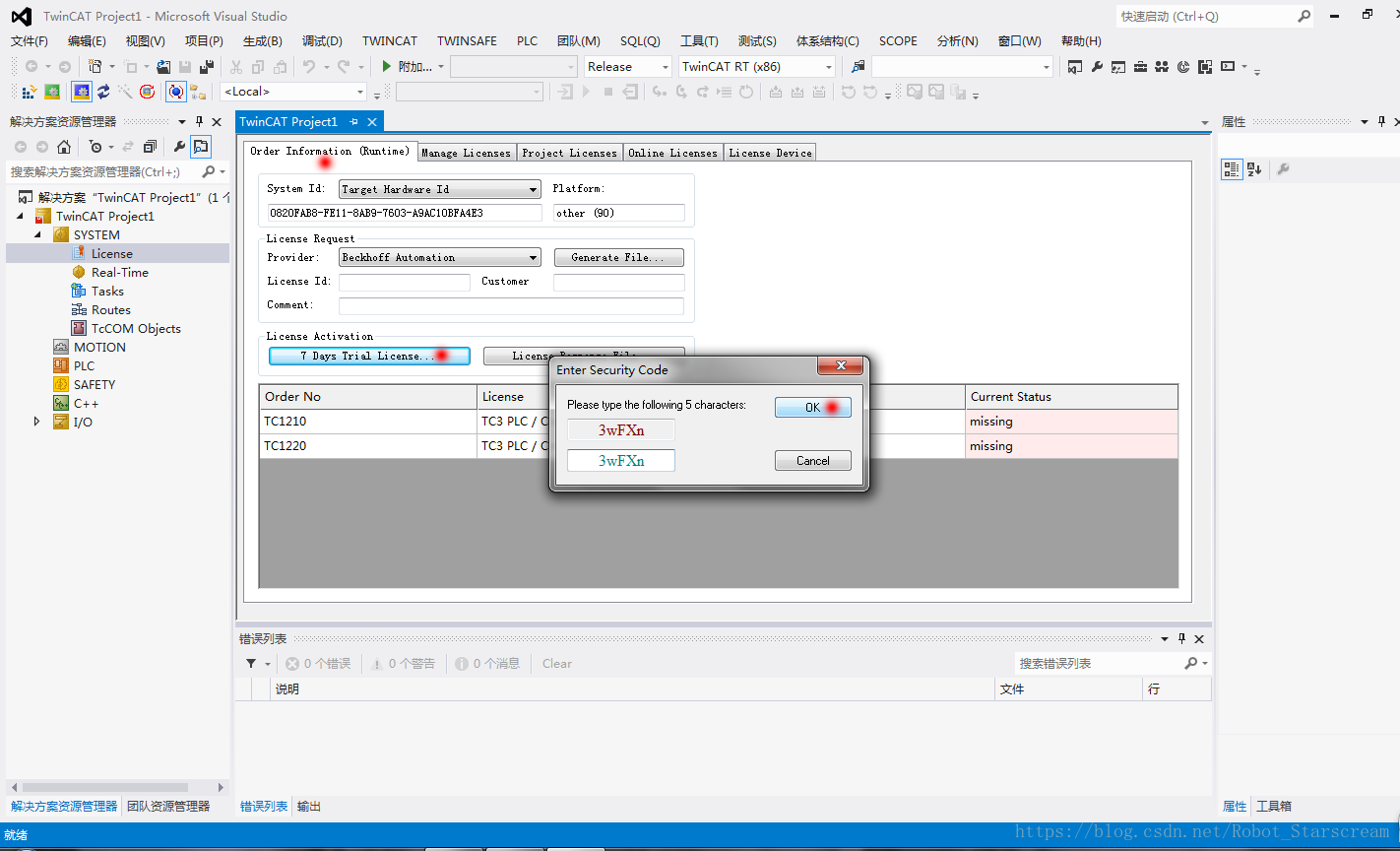Image resolution: width=1400 pixels, height=851 pixels.
Task: Click the Show Online Data icon
Action: (176, 92)
